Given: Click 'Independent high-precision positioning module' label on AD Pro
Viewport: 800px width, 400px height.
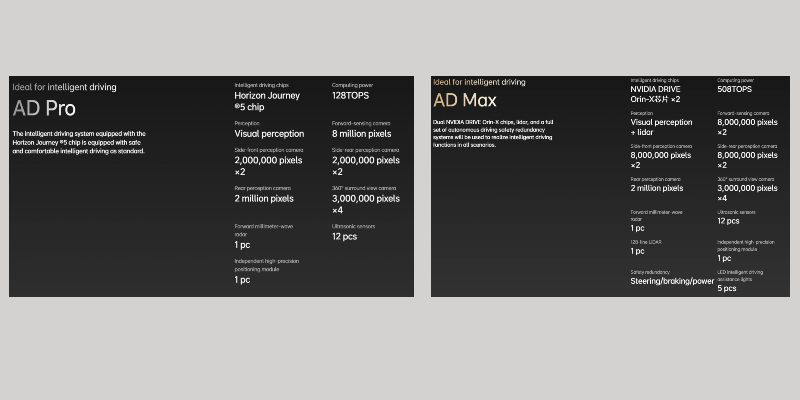Looking at the screenshot, I should 266,265.
